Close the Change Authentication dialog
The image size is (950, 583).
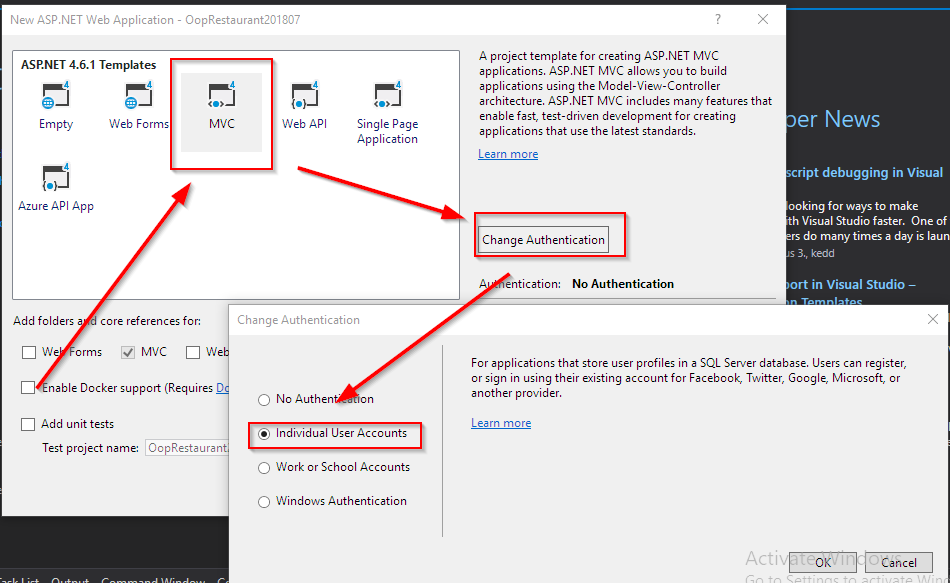pos(932,319)
